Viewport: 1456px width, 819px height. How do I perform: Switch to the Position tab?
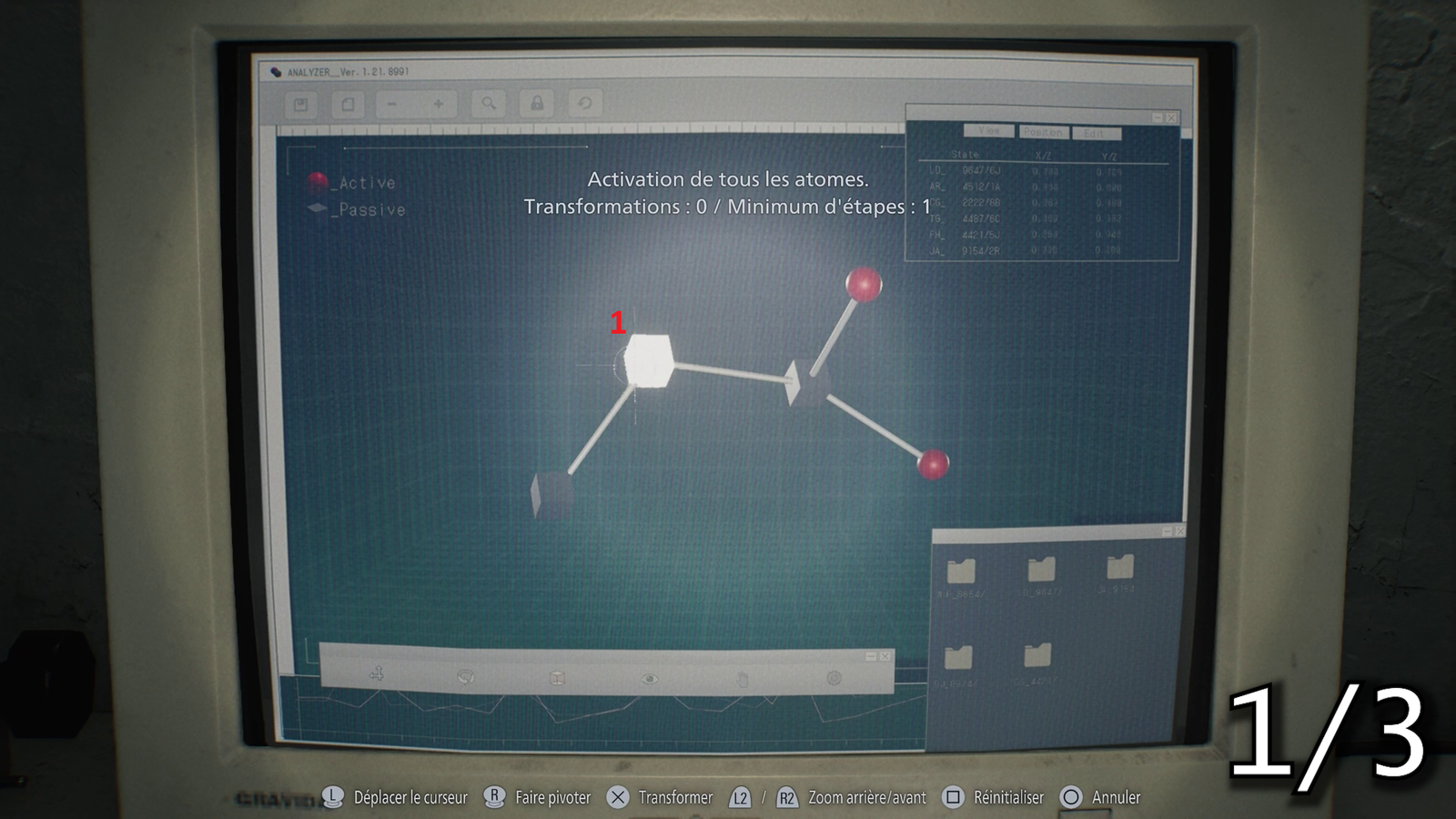(1042, 132)
